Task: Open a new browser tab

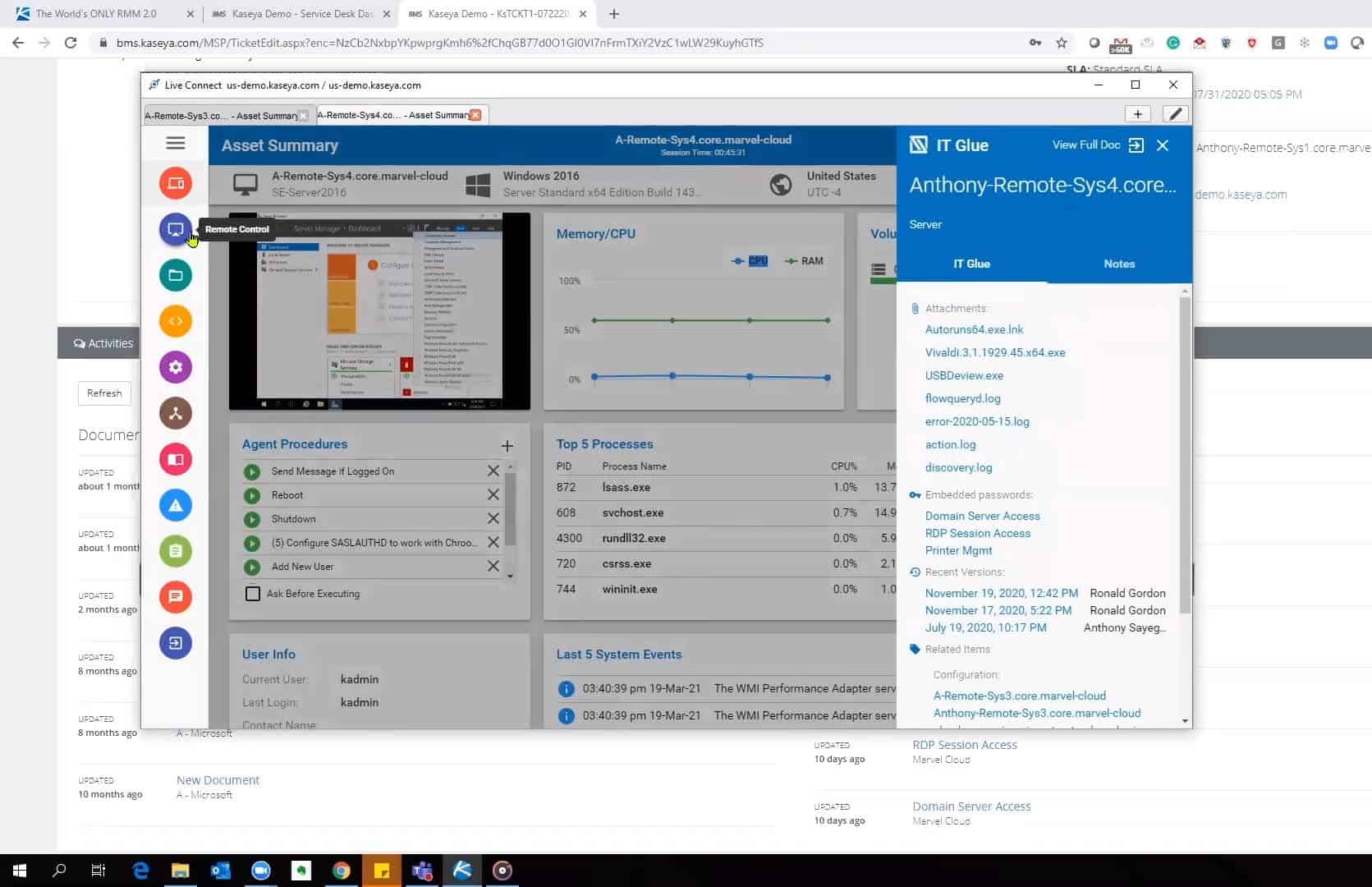Action: coord(614,14)
